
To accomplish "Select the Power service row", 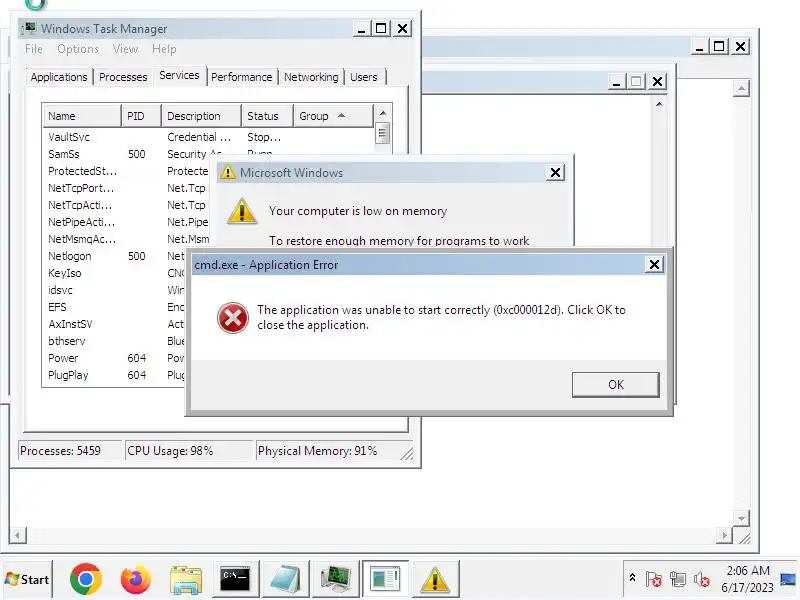I will click(115, 358).
